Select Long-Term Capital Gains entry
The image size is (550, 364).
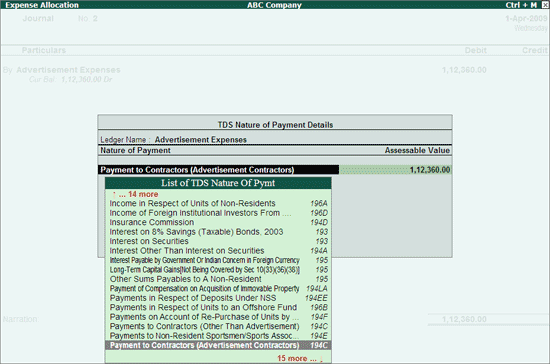218,270
